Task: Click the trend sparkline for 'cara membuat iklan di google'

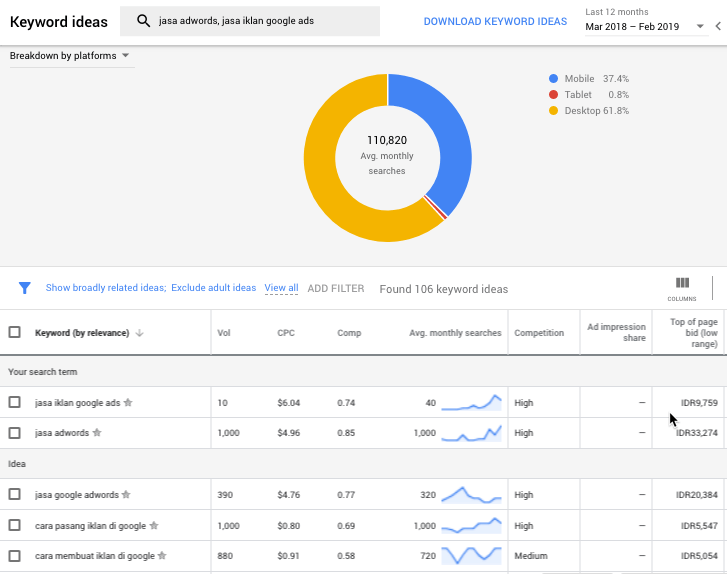Action: 472,555
